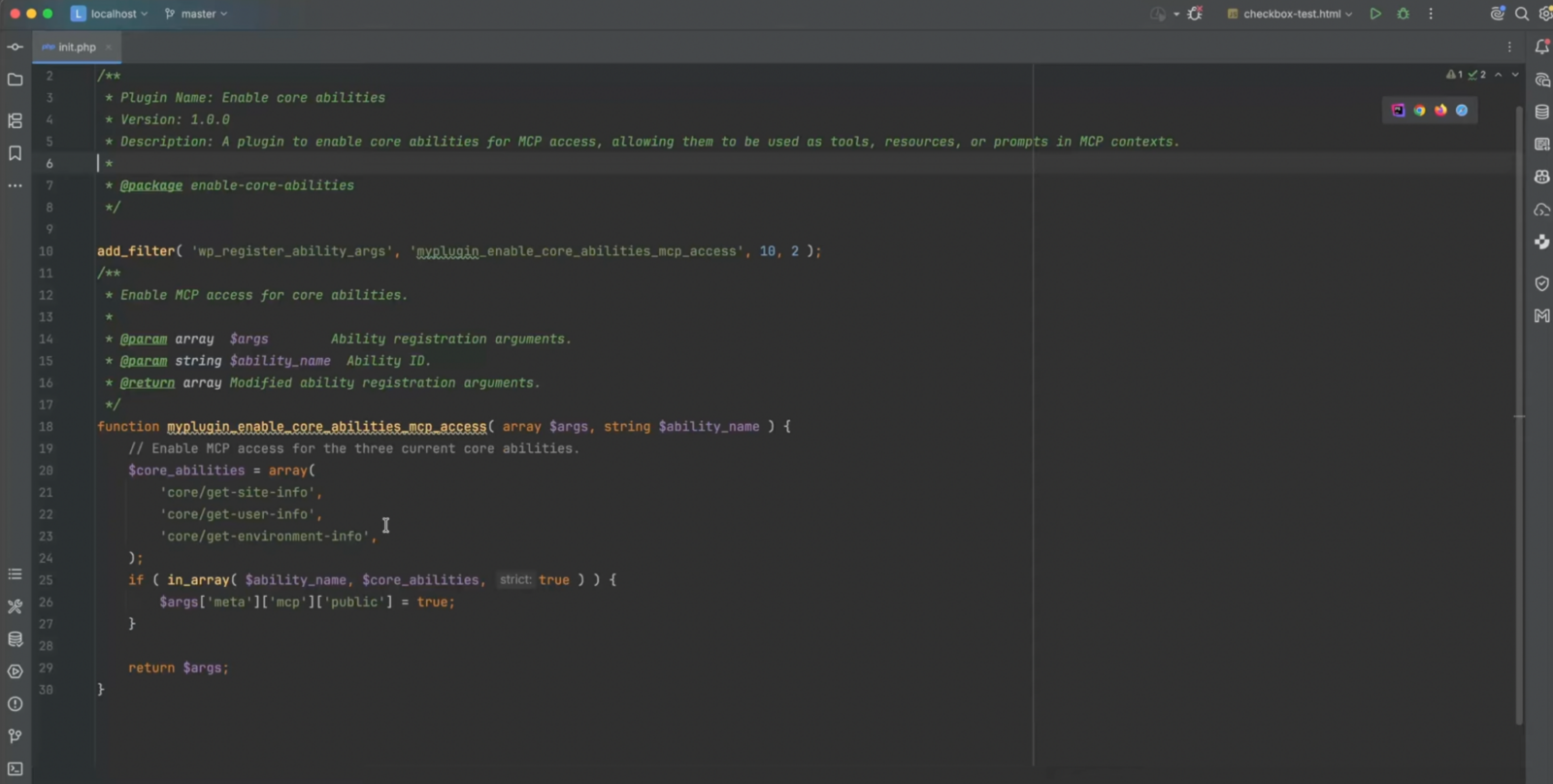
Task: Click the typo count indicator showing 2
Action: tap(1476, 75)
